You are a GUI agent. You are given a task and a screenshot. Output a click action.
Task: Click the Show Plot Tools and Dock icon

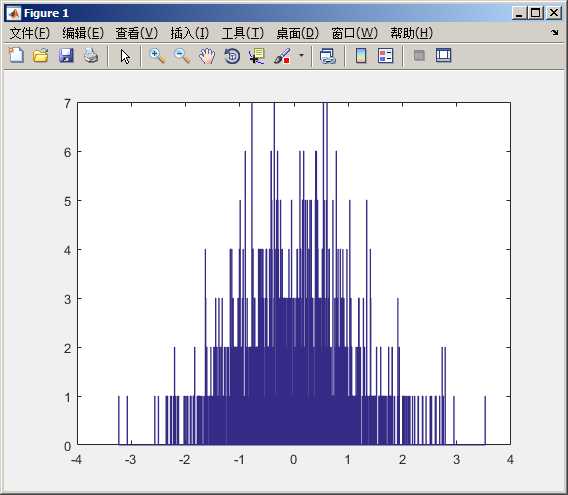tap(443, 55)
